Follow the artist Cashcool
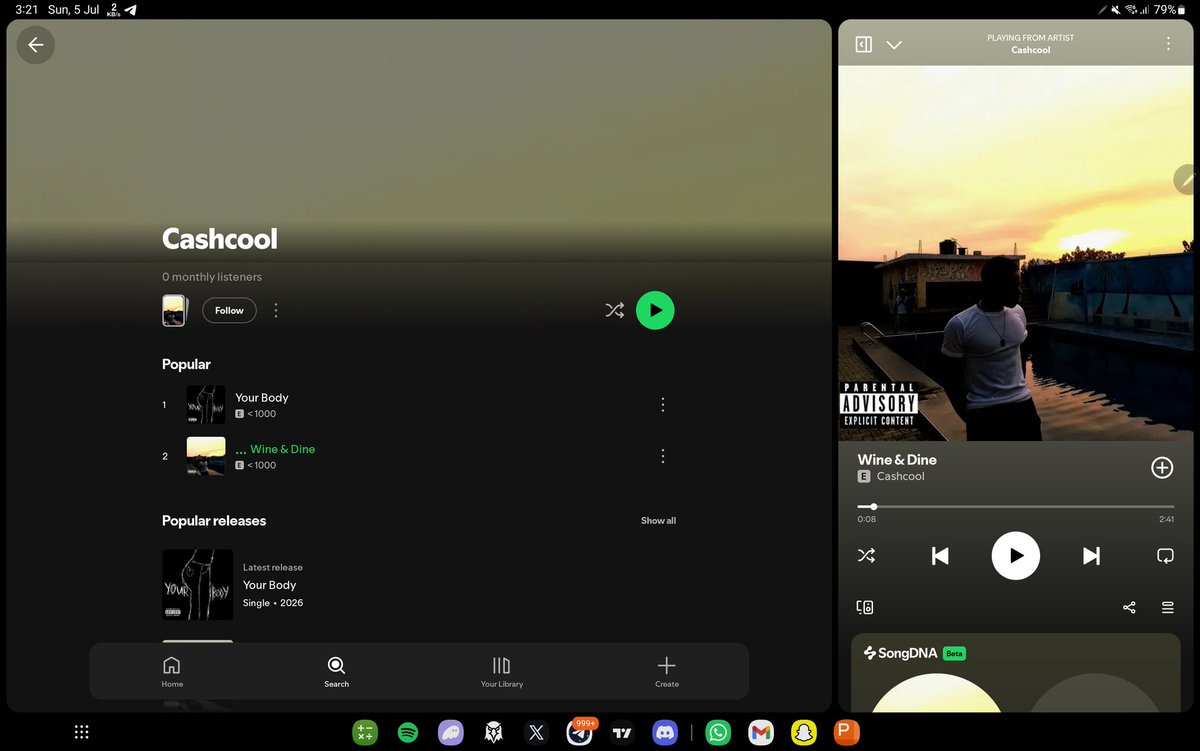The height and width of the screenshot is (751, 1200). [x=229, y=311]
